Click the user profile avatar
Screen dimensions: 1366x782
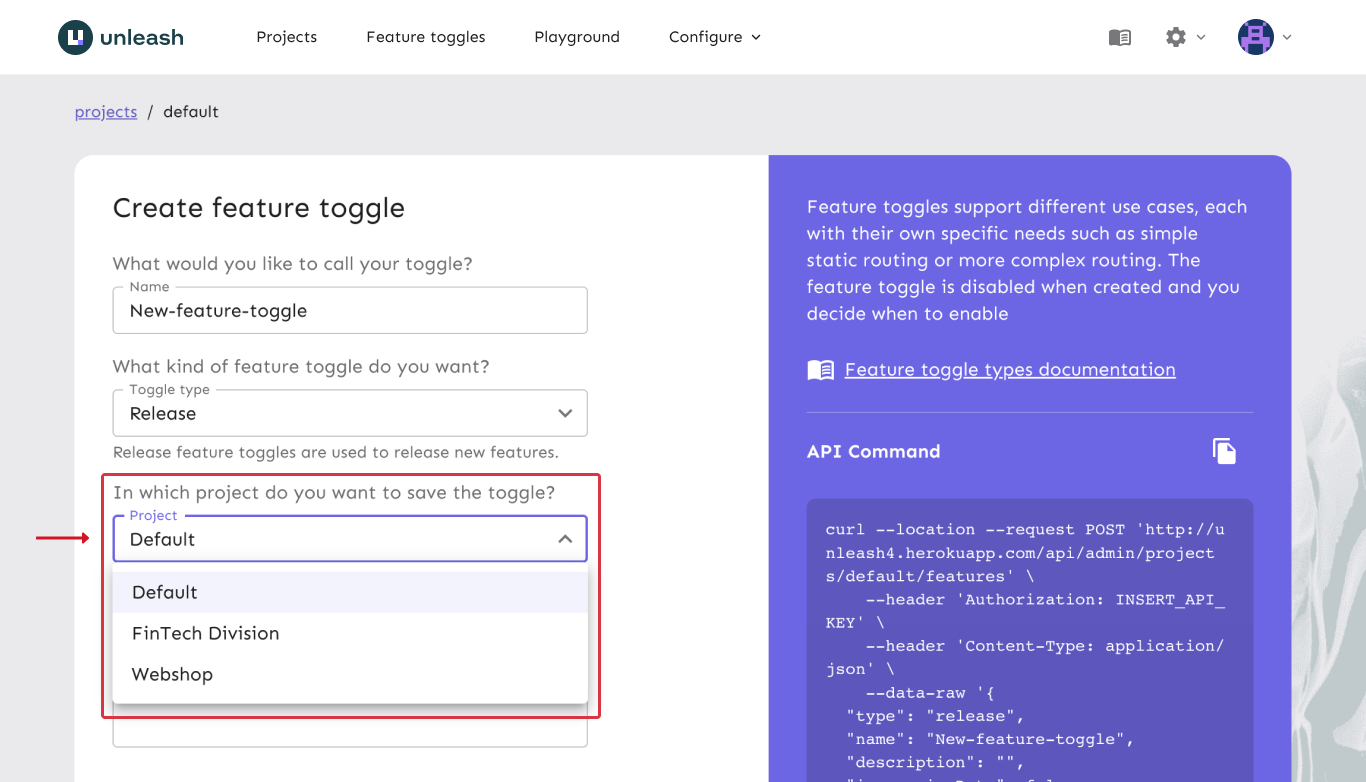pyautogui.click(x=1256, y=37)
